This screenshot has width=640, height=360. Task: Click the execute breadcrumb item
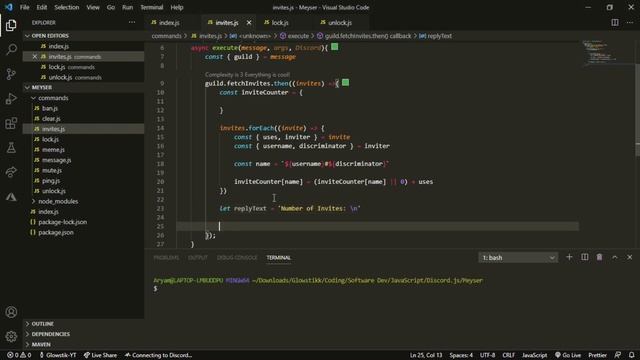click(x=294, y=36)
